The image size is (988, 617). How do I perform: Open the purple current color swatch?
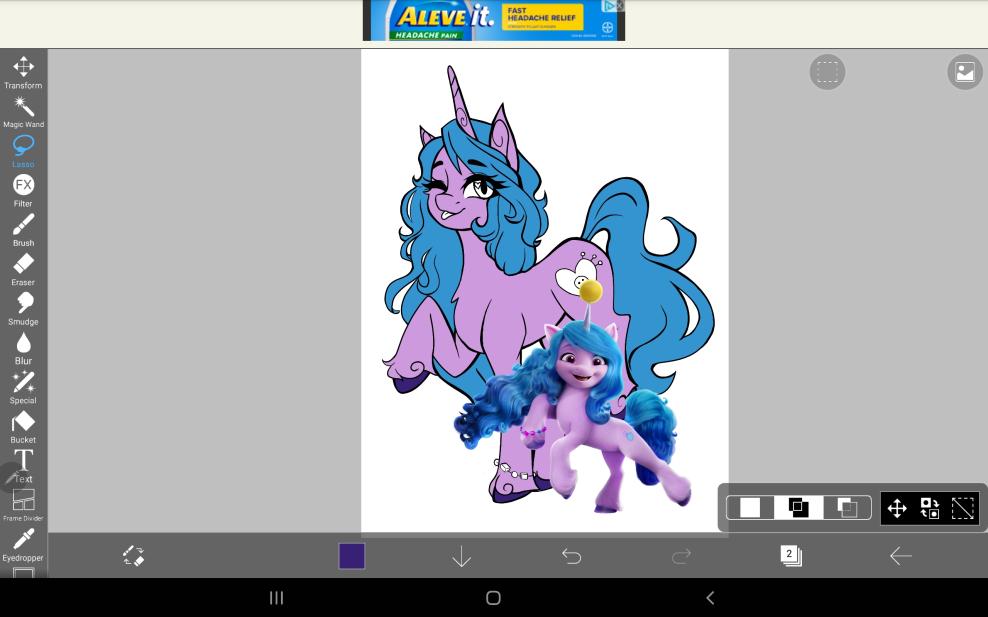(x=352, y=556)
